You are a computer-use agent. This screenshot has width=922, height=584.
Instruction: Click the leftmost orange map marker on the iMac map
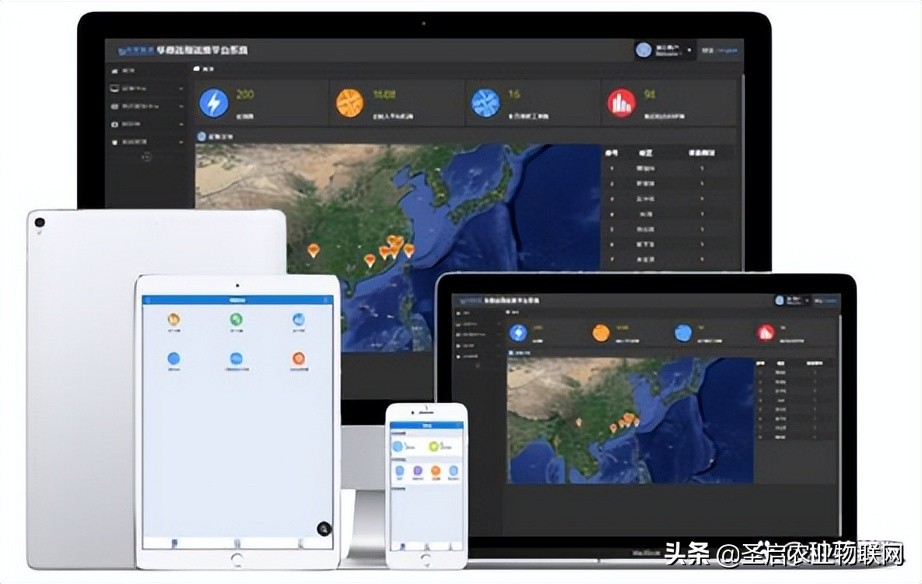[x=313, y=249]
